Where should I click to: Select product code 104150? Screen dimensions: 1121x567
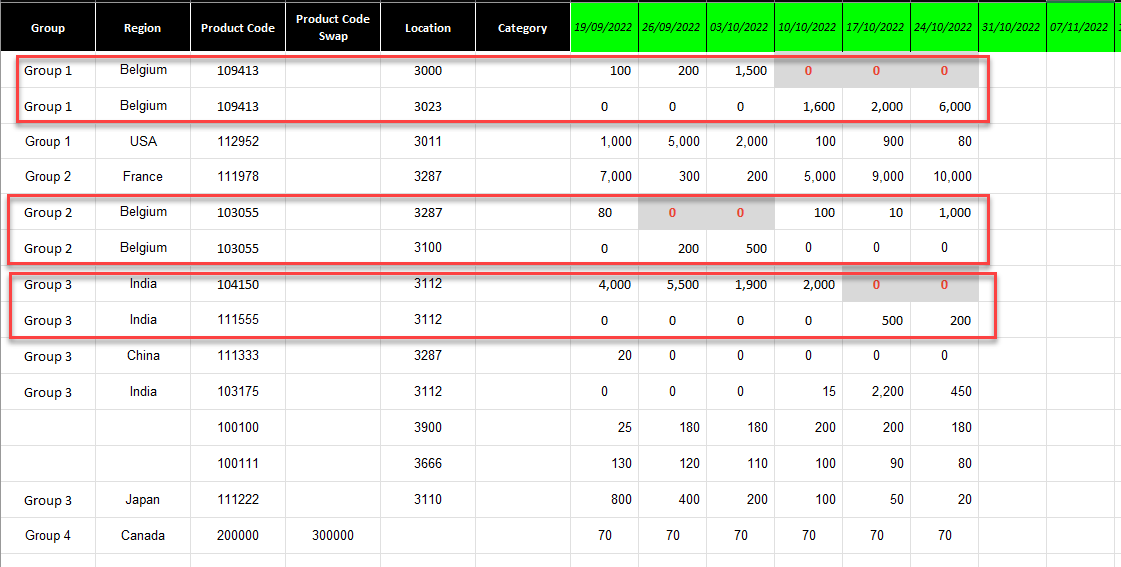click(x=238, y=284)
